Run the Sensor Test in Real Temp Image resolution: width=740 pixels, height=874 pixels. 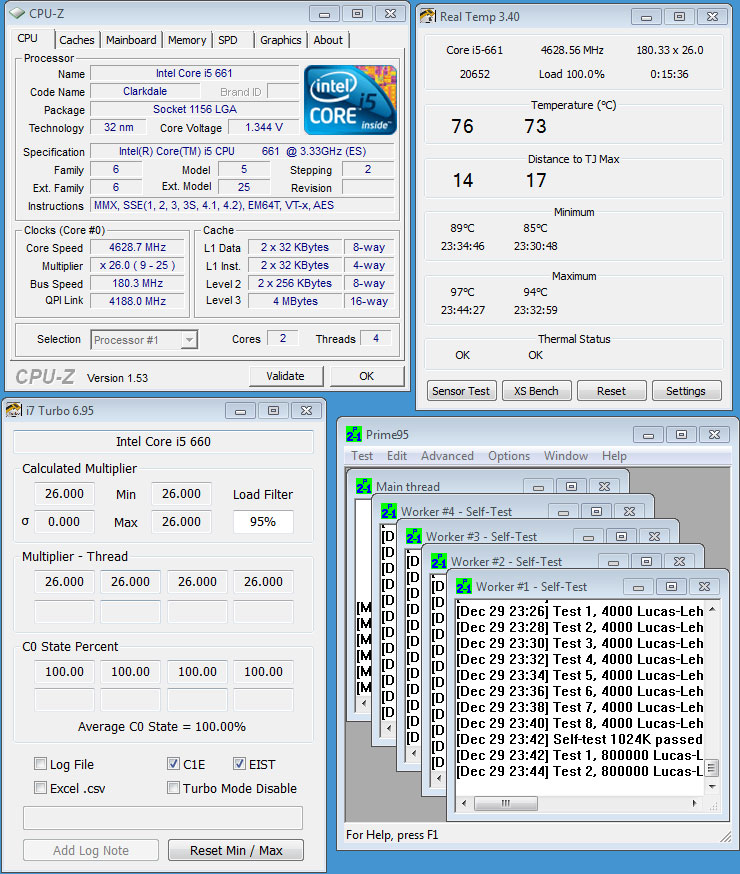461,391
